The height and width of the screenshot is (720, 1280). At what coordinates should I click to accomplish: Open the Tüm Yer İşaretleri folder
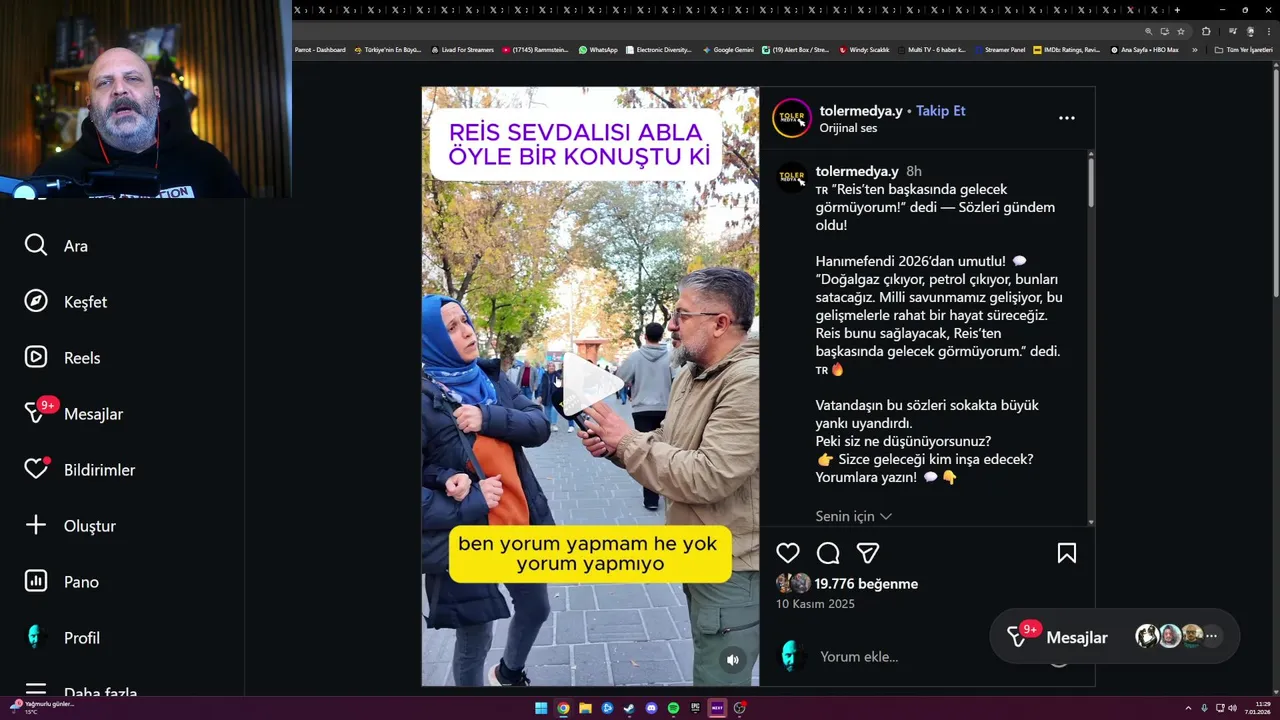pyautogui.click(x=1243, y=50)
